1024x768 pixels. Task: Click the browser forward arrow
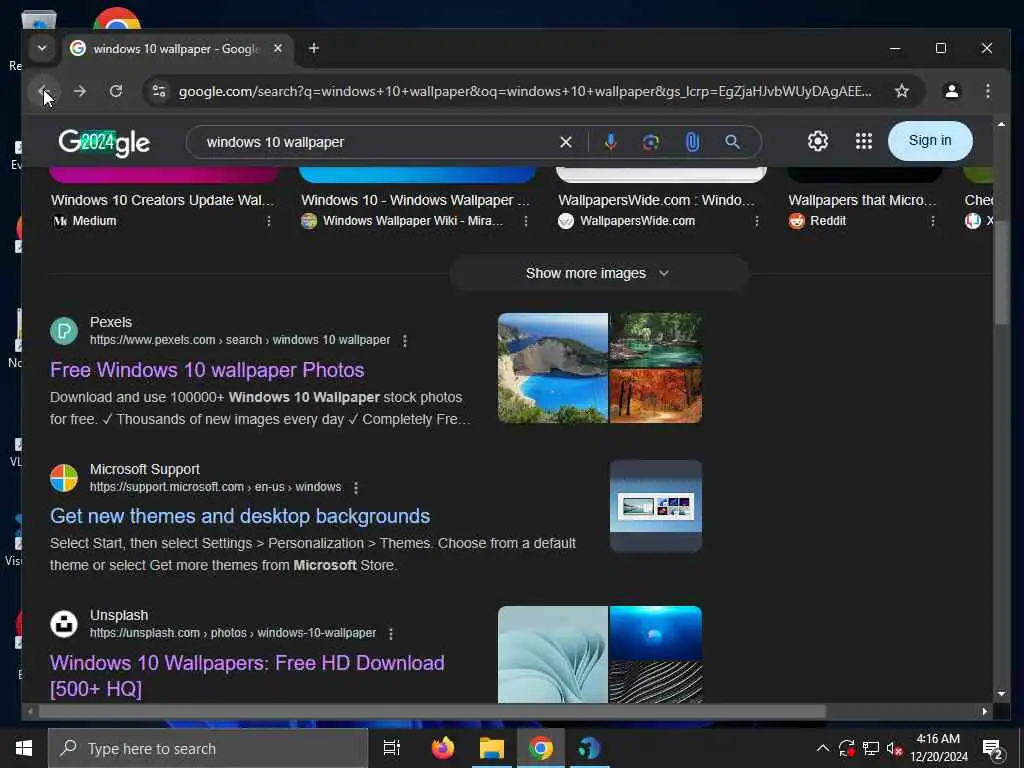click(x=80, y=91)
